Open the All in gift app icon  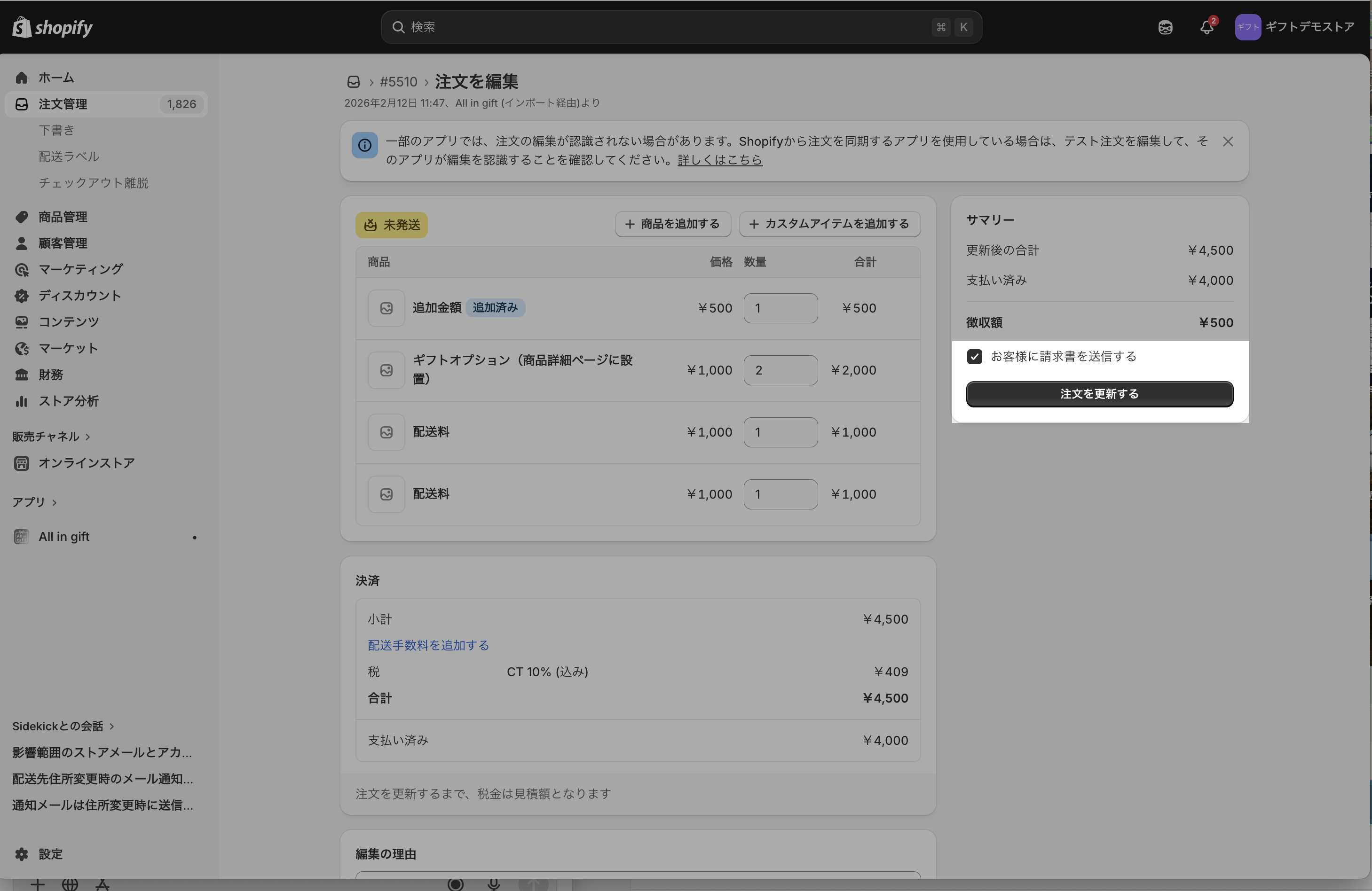coord(22,537)
